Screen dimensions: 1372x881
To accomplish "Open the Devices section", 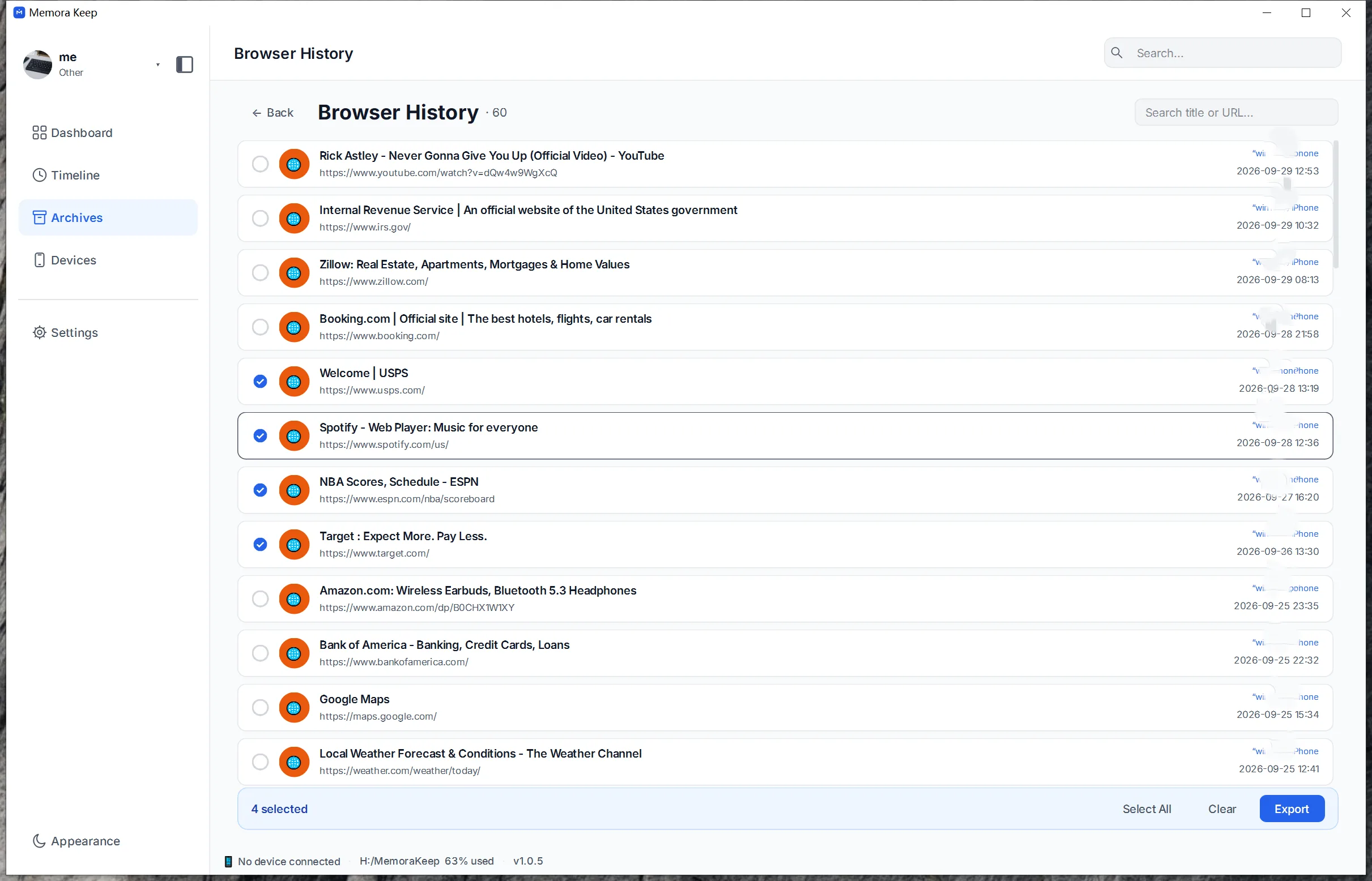I will pos(108,260).
